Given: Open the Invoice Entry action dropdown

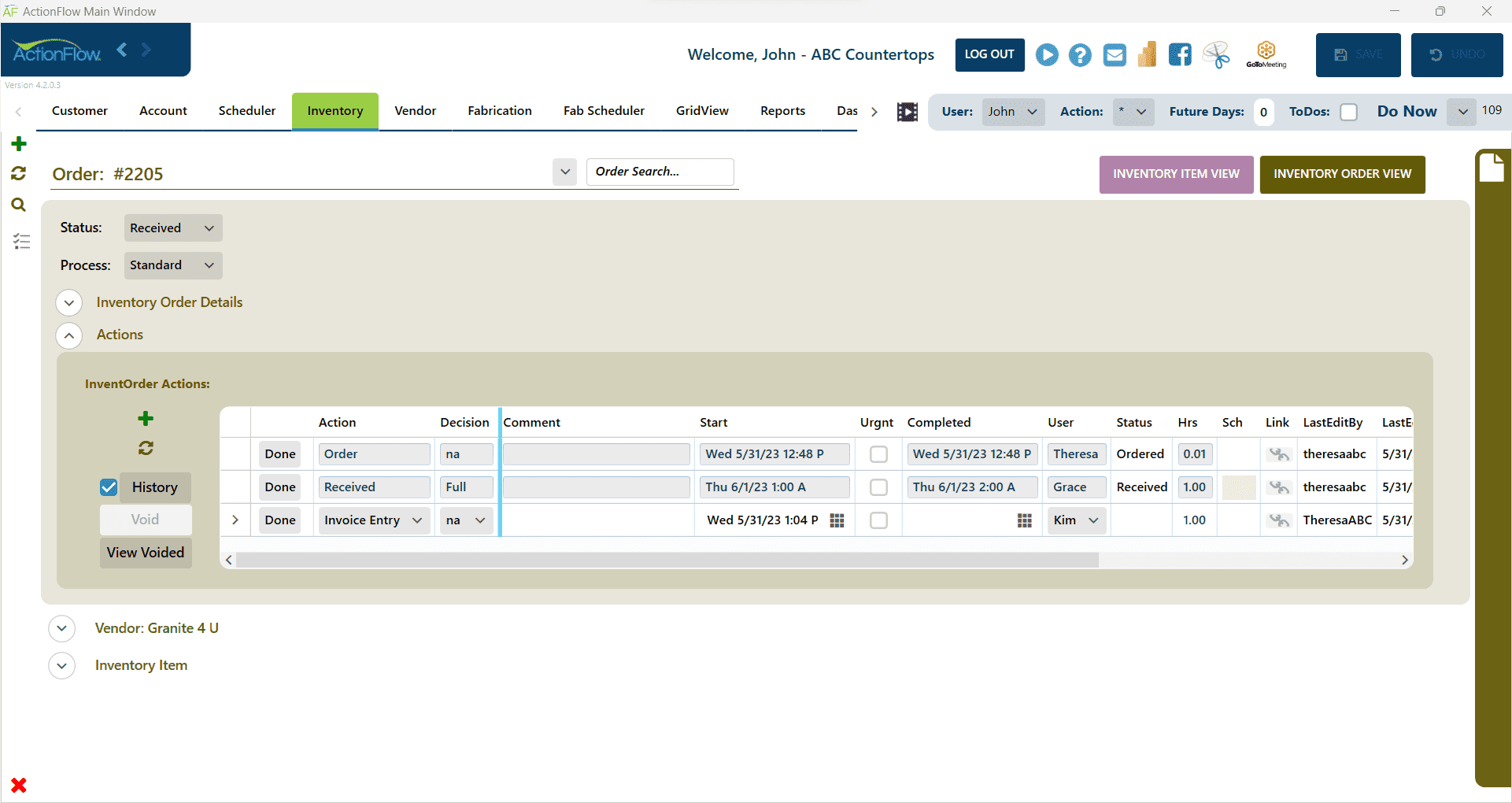Looking at the screenshot, I should [x=416, y=520].
